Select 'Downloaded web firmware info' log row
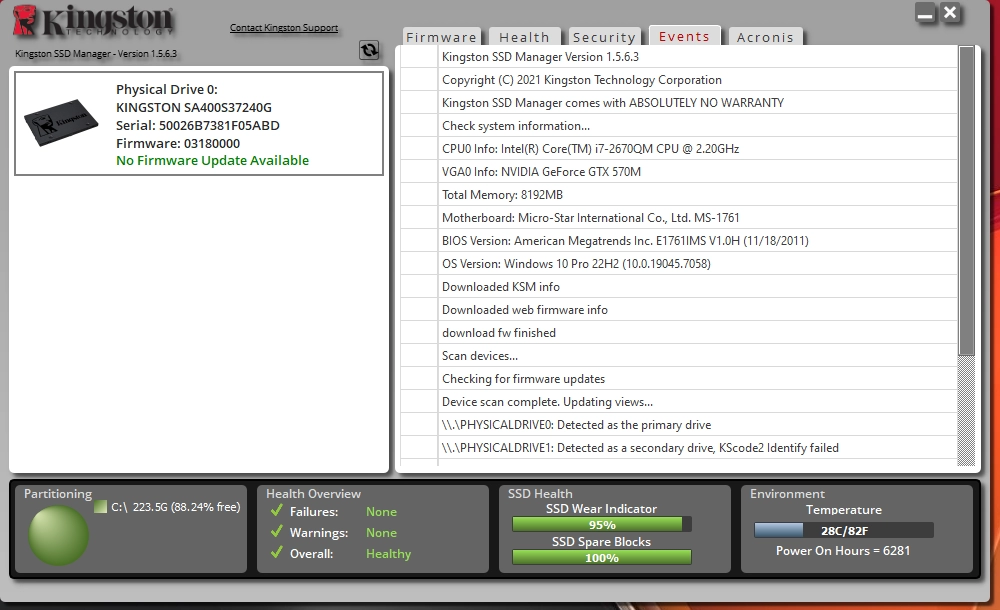The image size is (1000, 610). tap(679, 309)
